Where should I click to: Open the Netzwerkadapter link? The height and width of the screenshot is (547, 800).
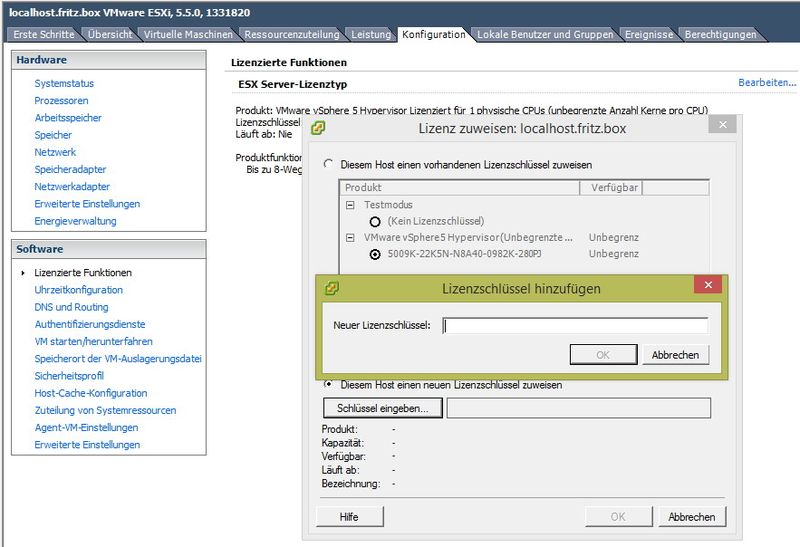(72, 187)
